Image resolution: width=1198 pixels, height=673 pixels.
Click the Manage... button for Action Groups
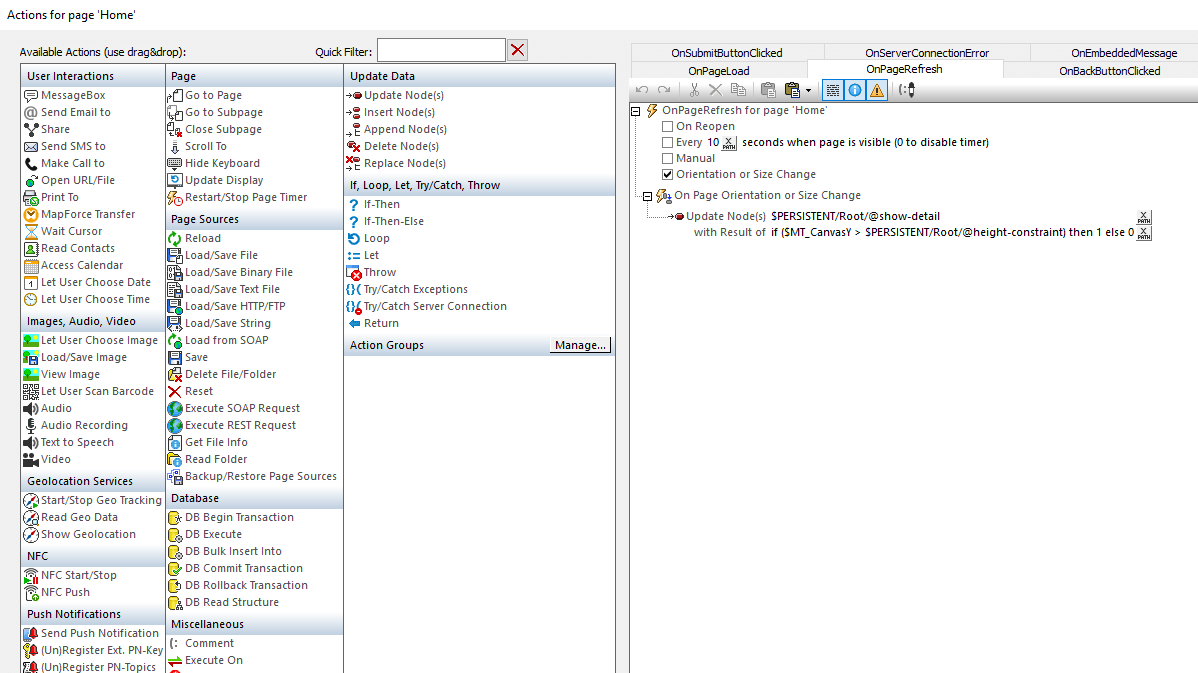point(580,345)
